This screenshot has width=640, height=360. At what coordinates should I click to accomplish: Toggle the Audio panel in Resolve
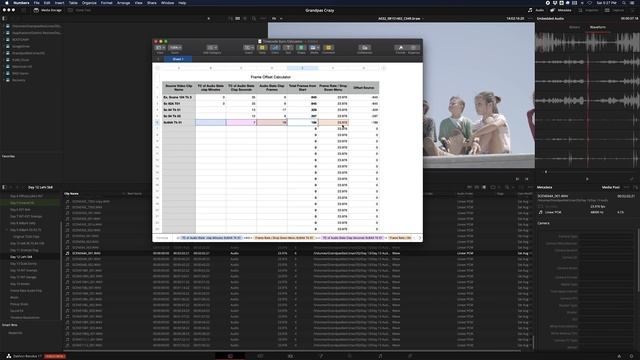pos(536,10)
